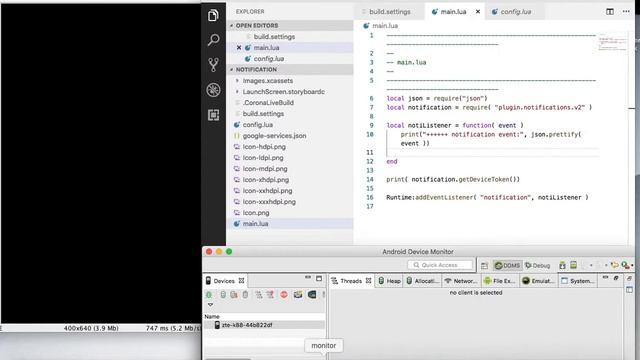The width and height of the screenshot is (640, 360).
Task: Open the editor More Actions ellipsis menu
Action: tap(626, 11)
